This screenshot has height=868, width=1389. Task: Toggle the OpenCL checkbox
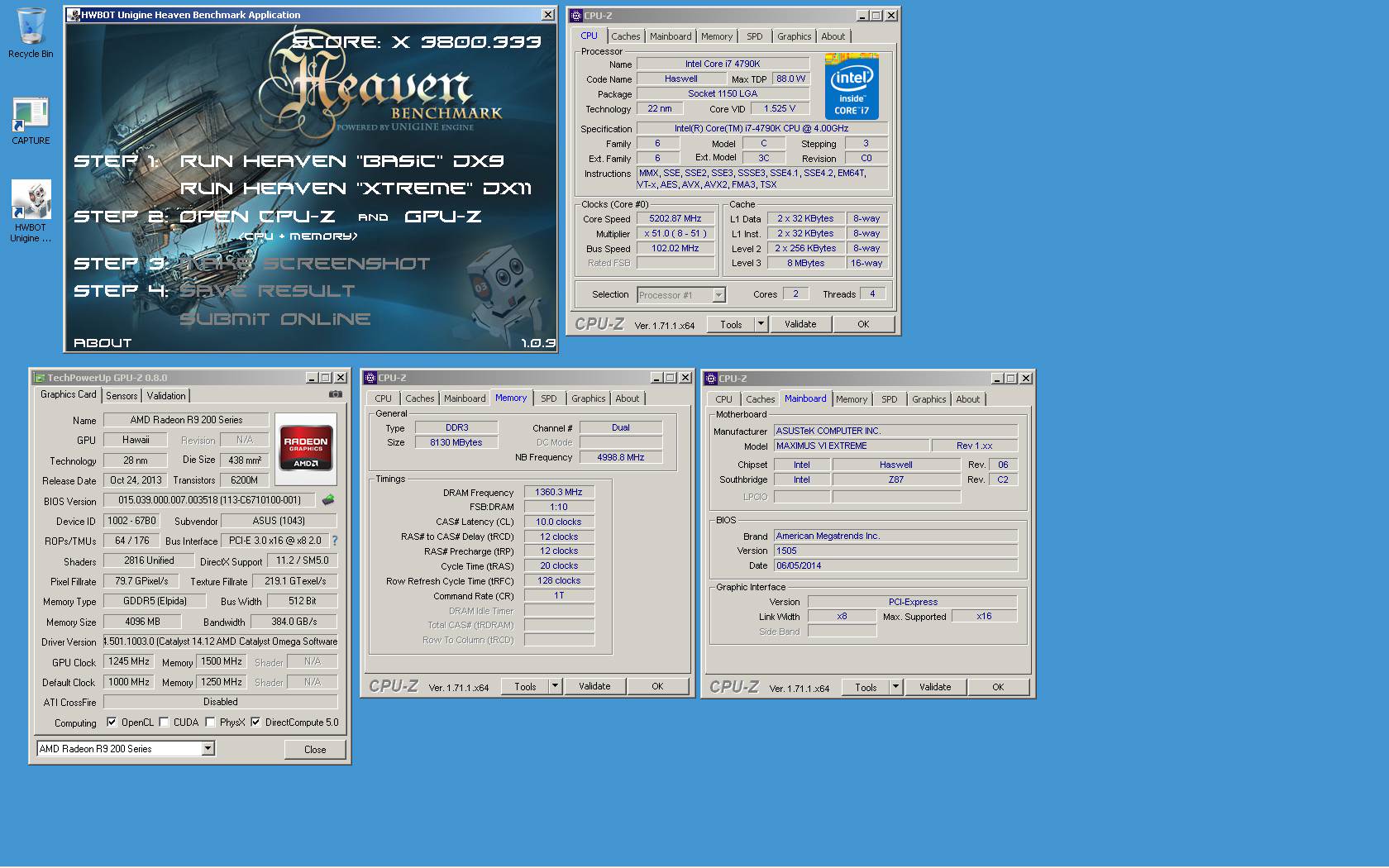(112, 722)
